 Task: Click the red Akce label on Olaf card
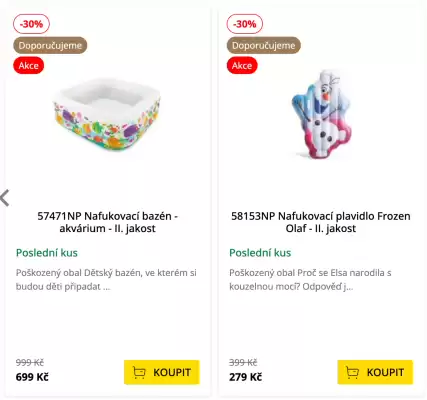tap(242, 65)
